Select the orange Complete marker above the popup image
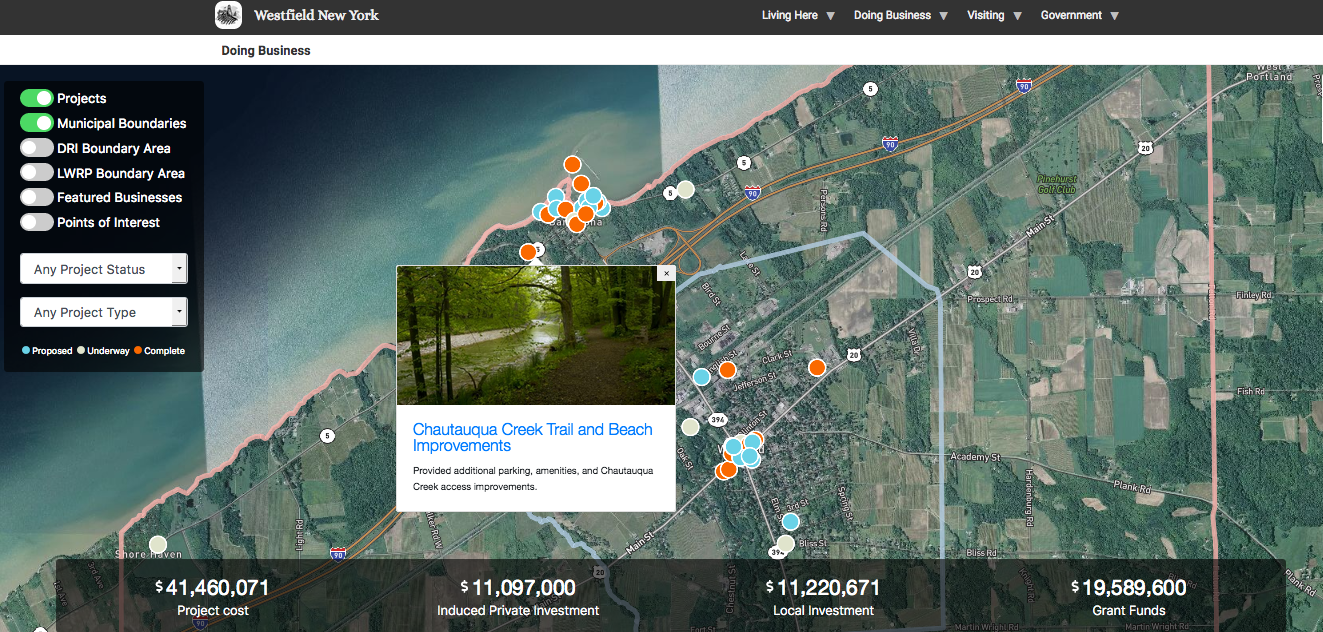1323x632 pixels. click(x=528, y=252)
